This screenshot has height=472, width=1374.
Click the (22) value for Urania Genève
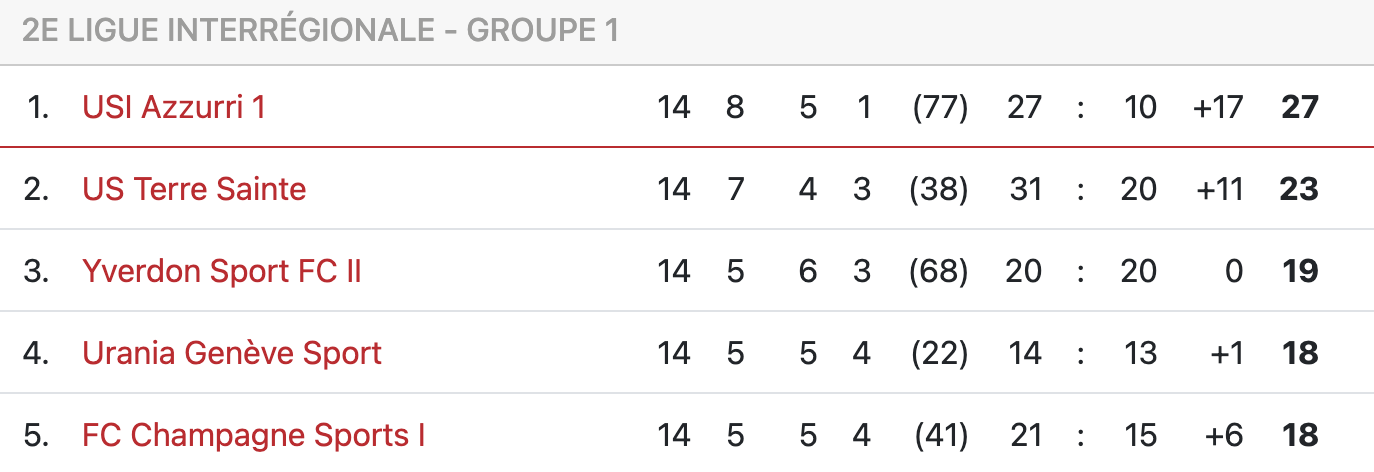pos(940,353)
